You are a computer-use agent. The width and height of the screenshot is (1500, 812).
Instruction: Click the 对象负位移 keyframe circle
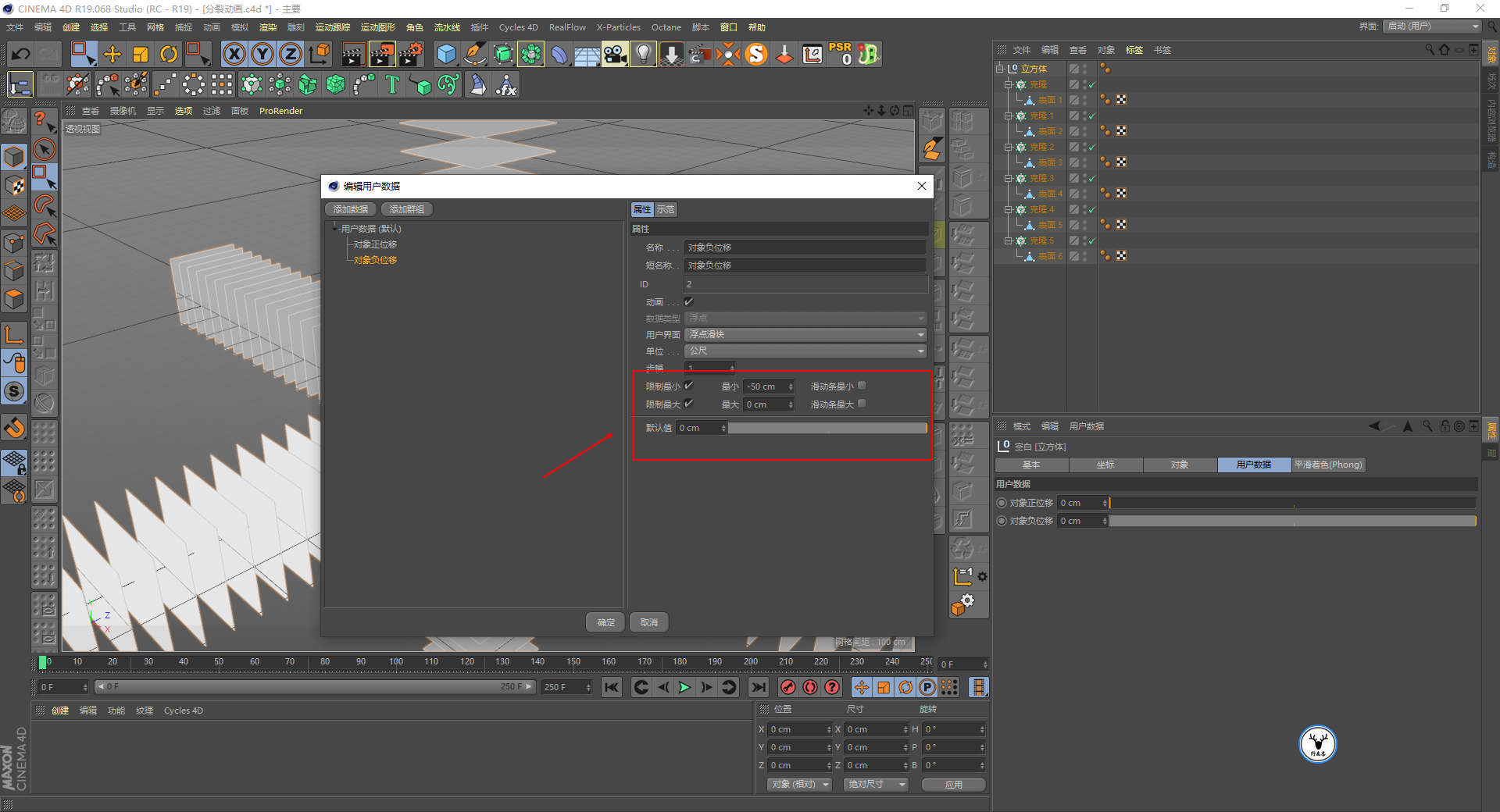pos(1002,521)
